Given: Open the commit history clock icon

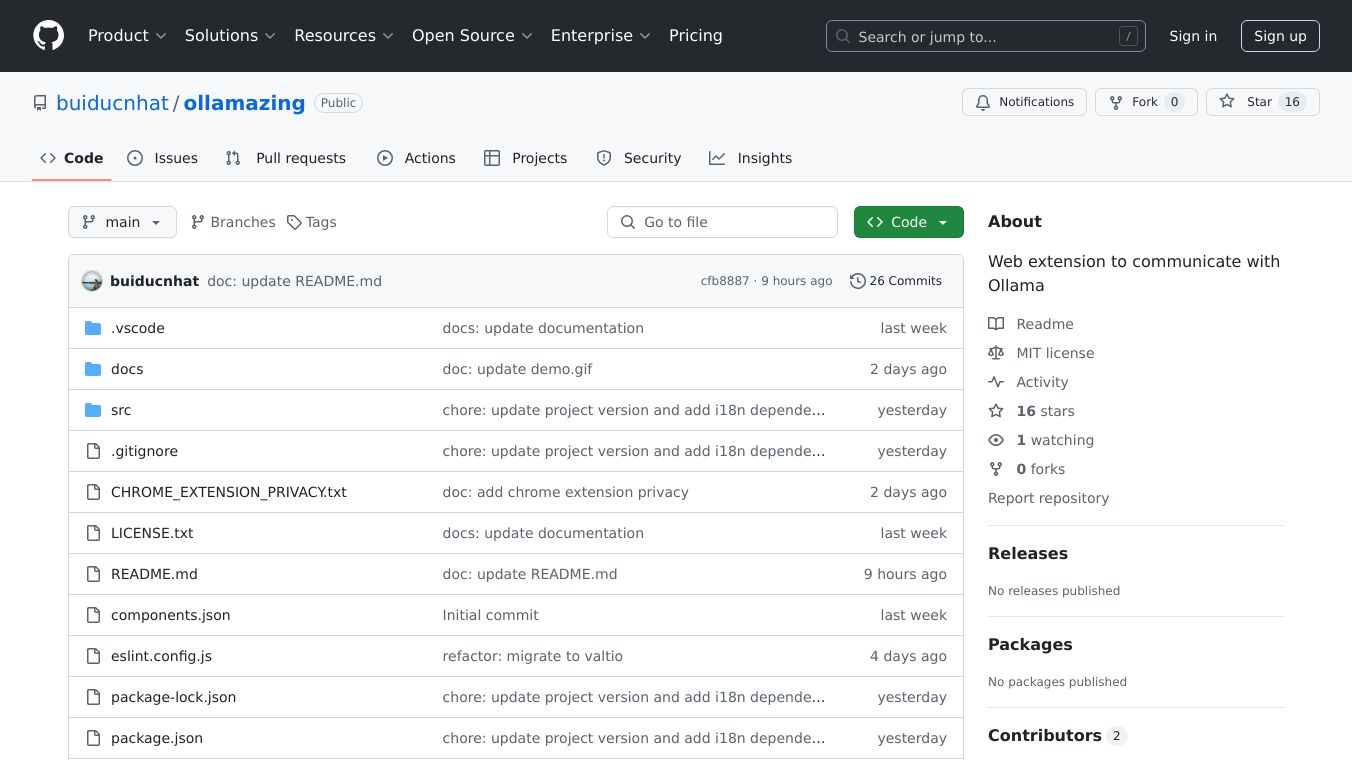Looking at the screenshot, I should tap(857, 281).
